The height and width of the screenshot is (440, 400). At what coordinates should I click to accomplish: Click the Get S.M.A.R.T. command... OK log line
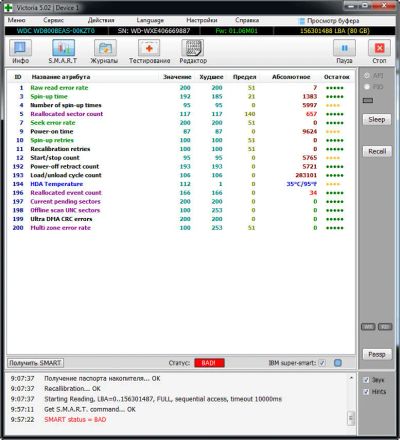tap(90, 409)
